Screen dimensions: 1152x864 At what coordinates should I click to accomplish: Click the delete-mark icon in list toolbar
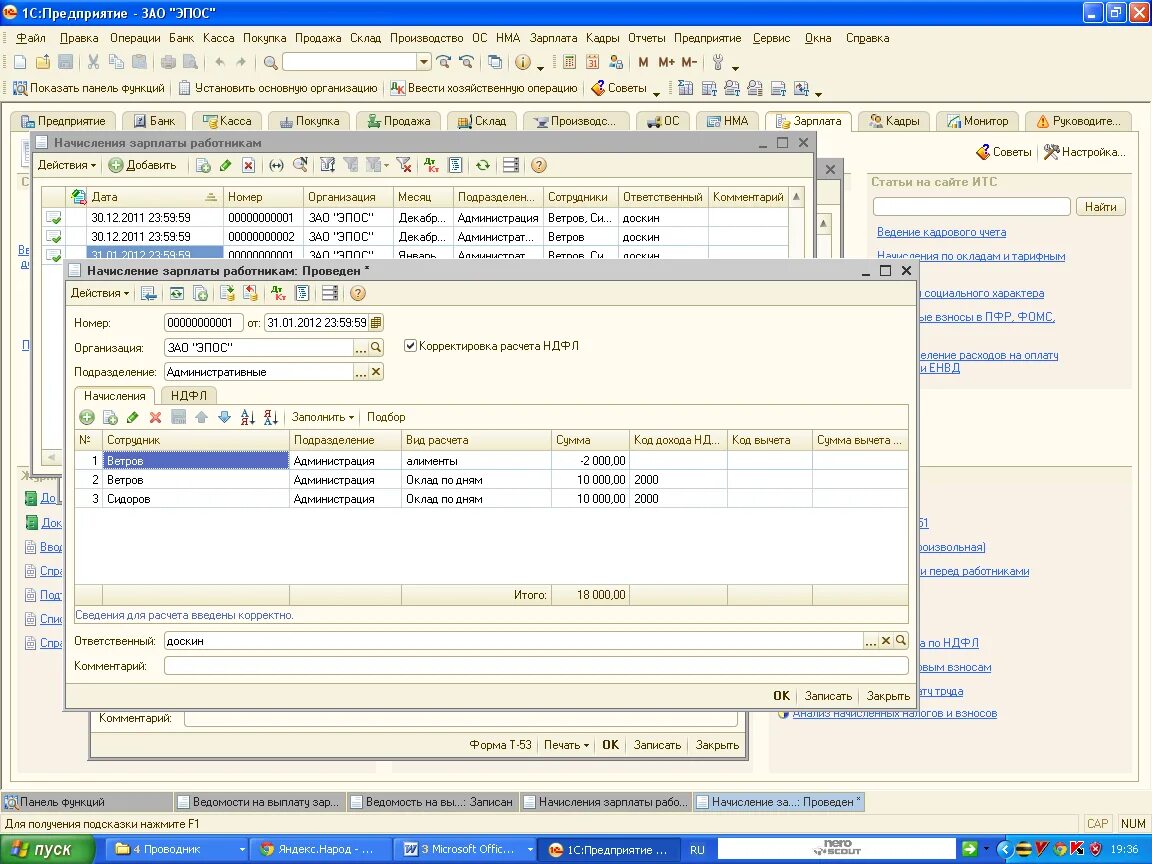point(248,165)
